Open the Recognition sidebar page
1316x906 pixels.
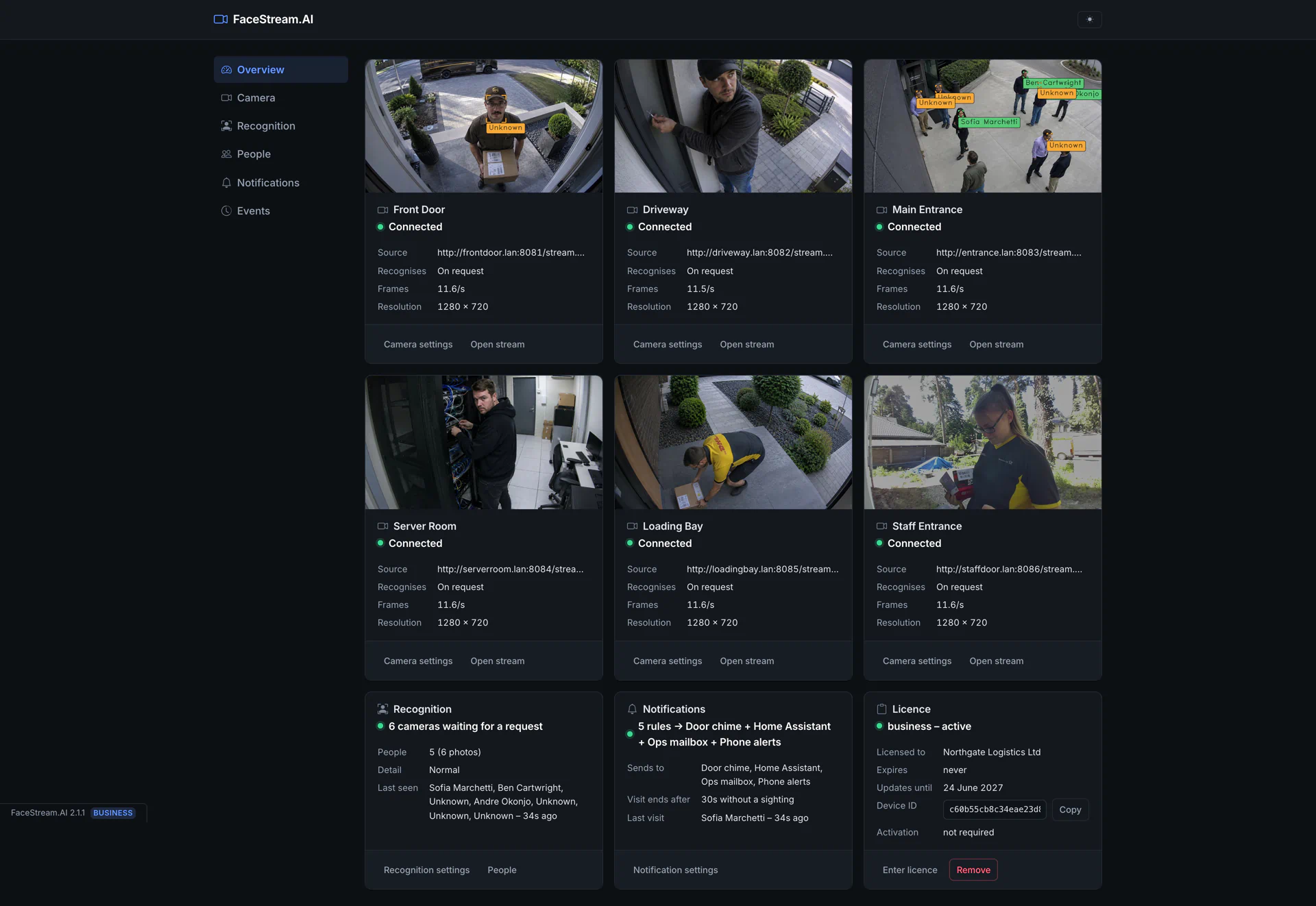point(280,126)
